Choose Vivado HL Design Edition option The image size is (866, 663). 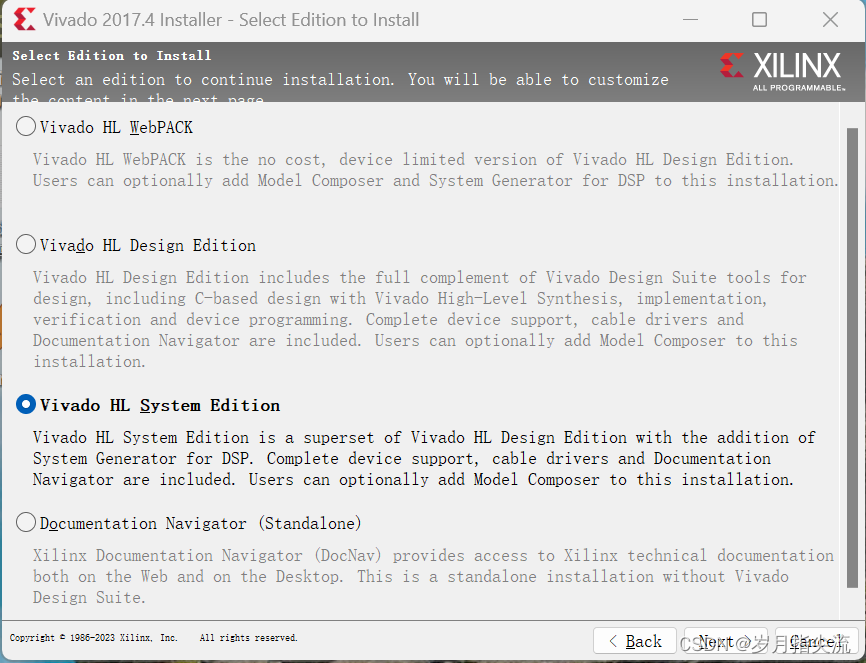point(26,244)
